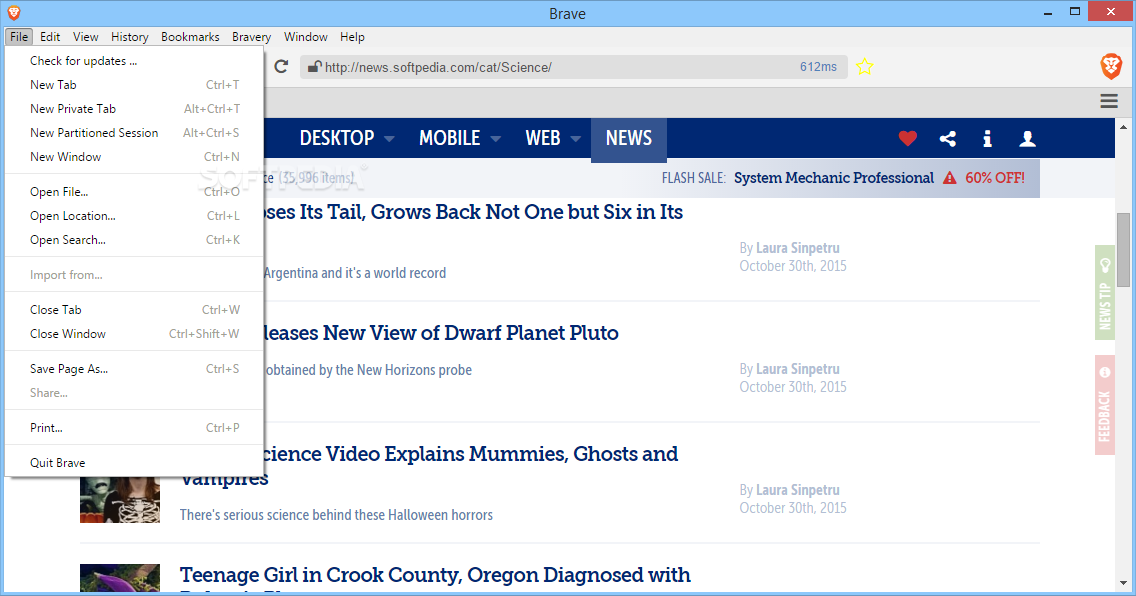Open the 60% OFF! link

995,178
